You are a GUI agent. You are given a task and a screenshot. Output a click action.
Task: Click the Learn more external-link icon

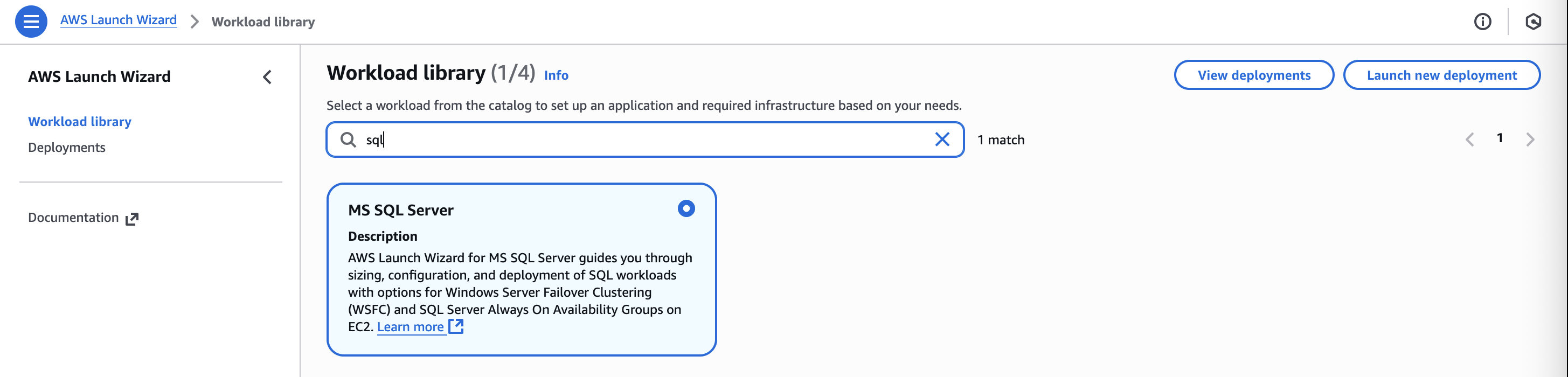pyautogui.click(x=456, y=326)
